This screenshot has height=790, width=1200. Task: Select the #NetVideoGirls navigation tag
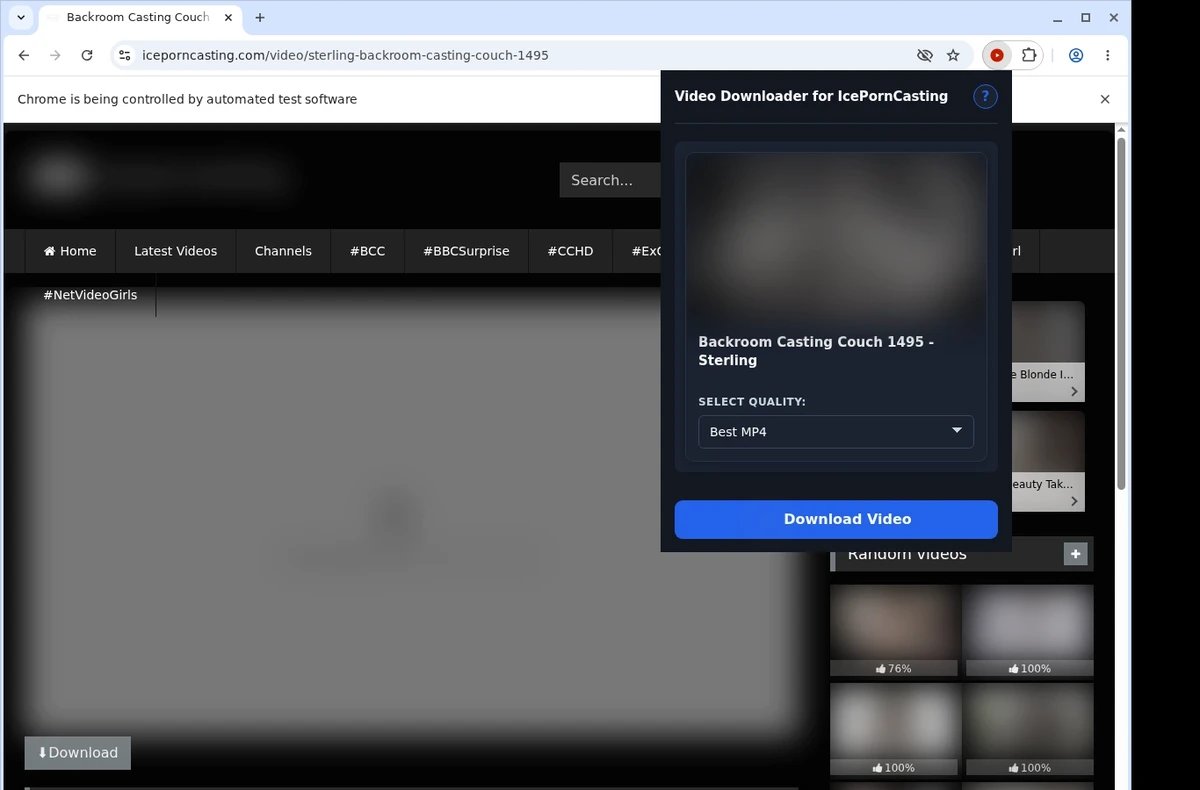tap(90, 295)
